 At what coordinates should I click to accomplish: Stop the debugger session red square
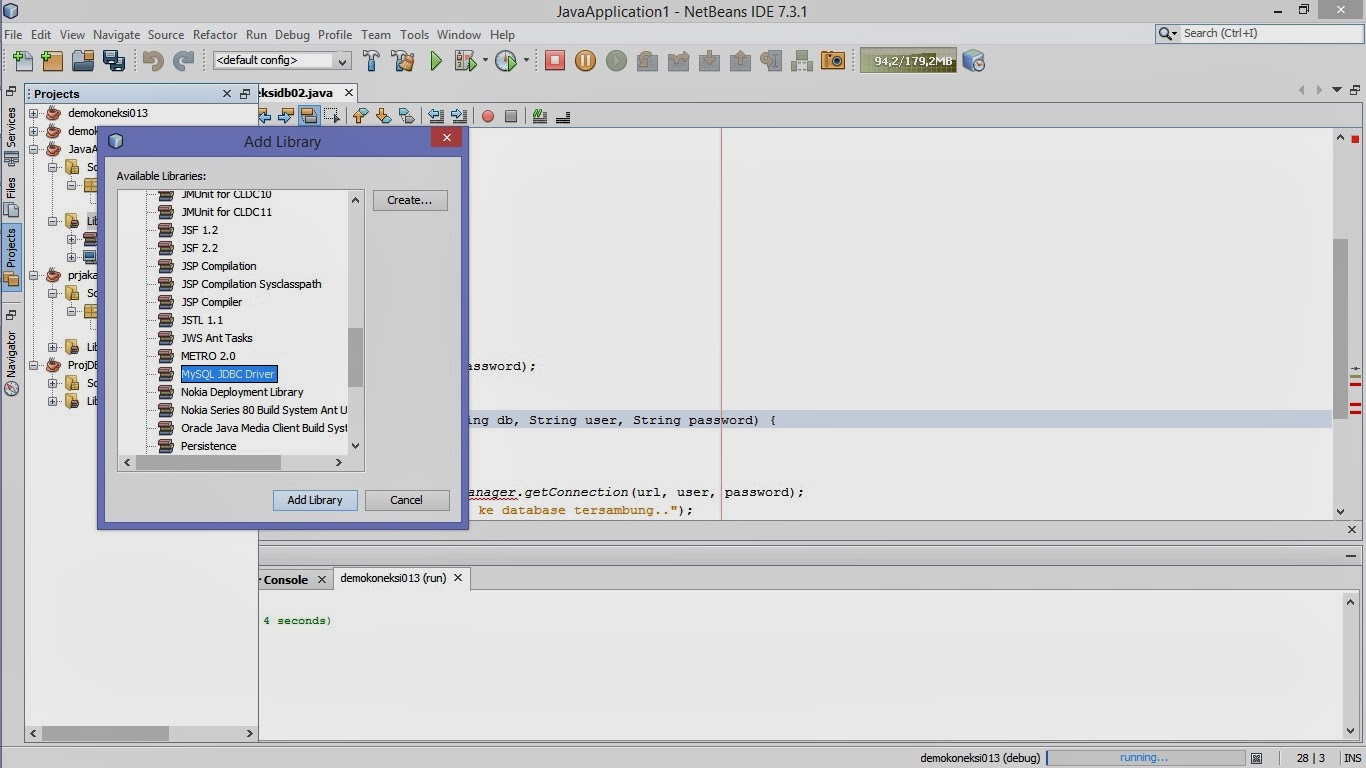[555, 61]
